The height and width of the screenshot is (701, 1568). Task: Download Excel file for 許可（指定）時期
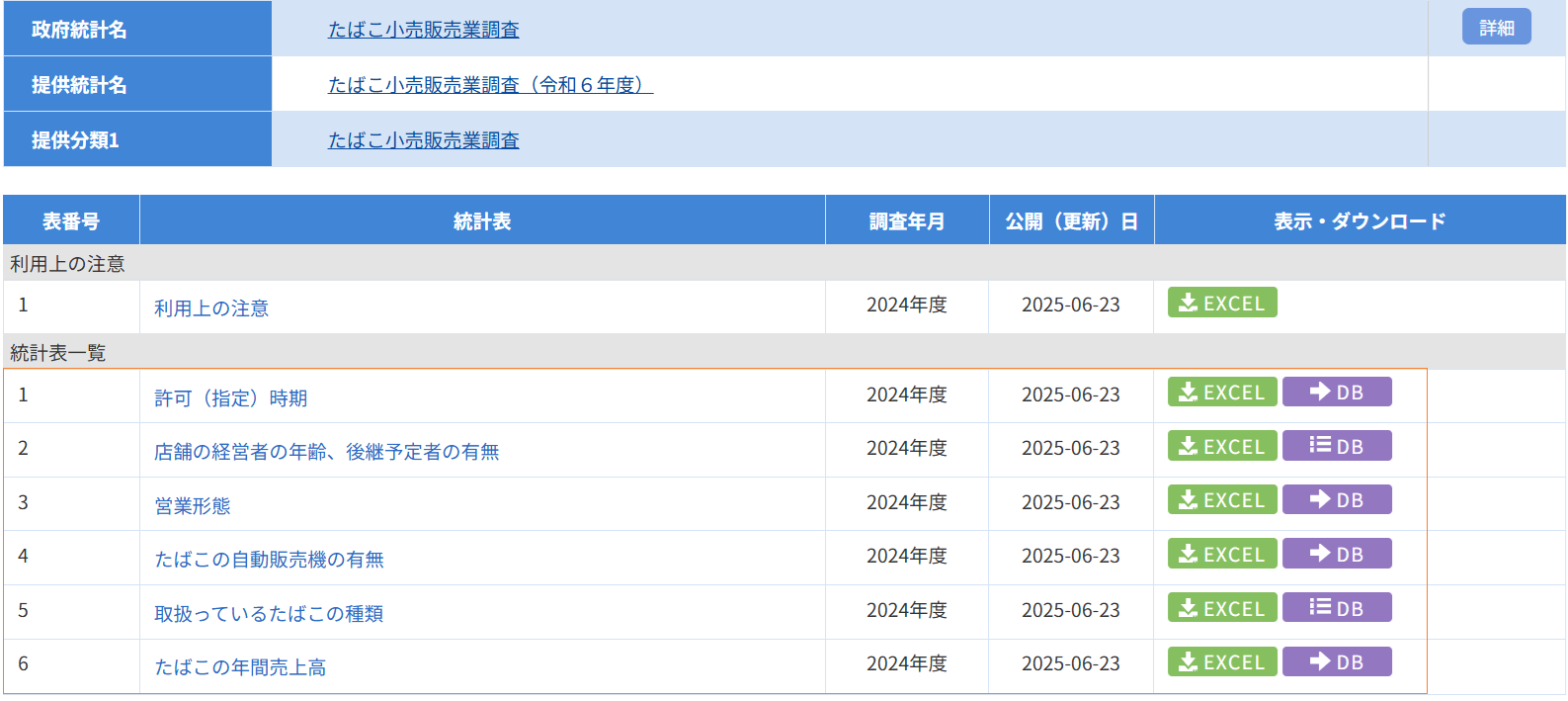point(1221,393)
